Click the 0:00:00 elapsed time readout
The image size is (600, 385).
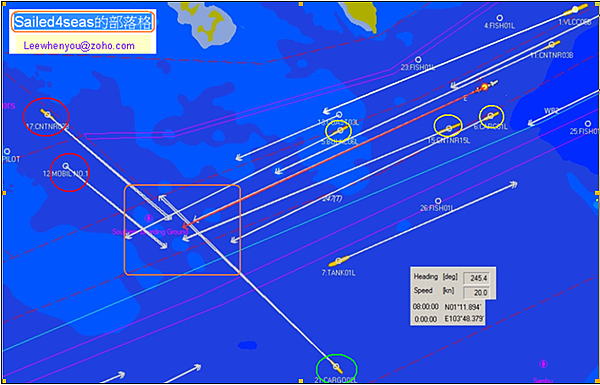425,319
